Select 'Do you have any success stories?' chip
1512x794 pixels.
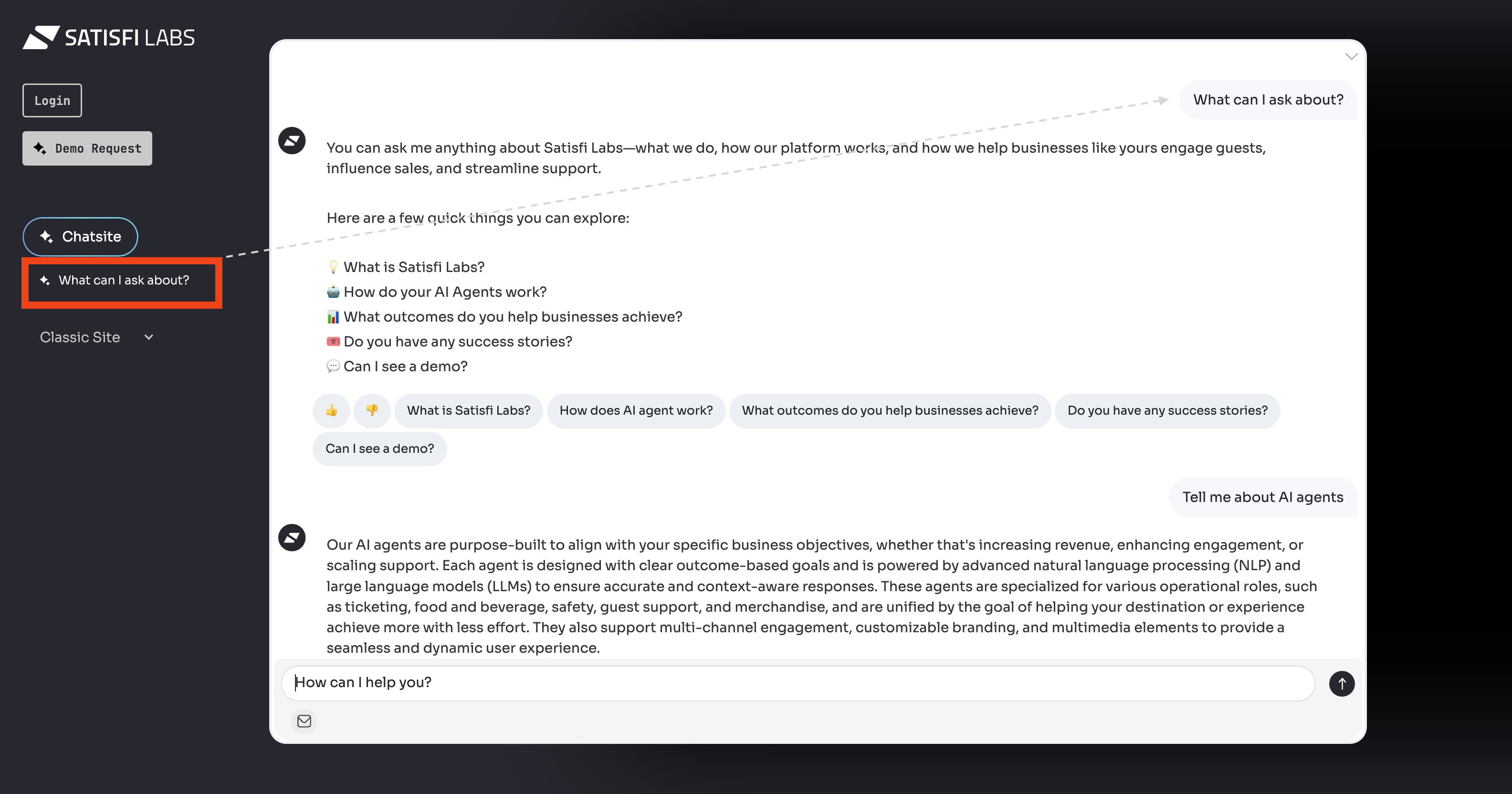pyautogui.click(x=1167, y=411)
